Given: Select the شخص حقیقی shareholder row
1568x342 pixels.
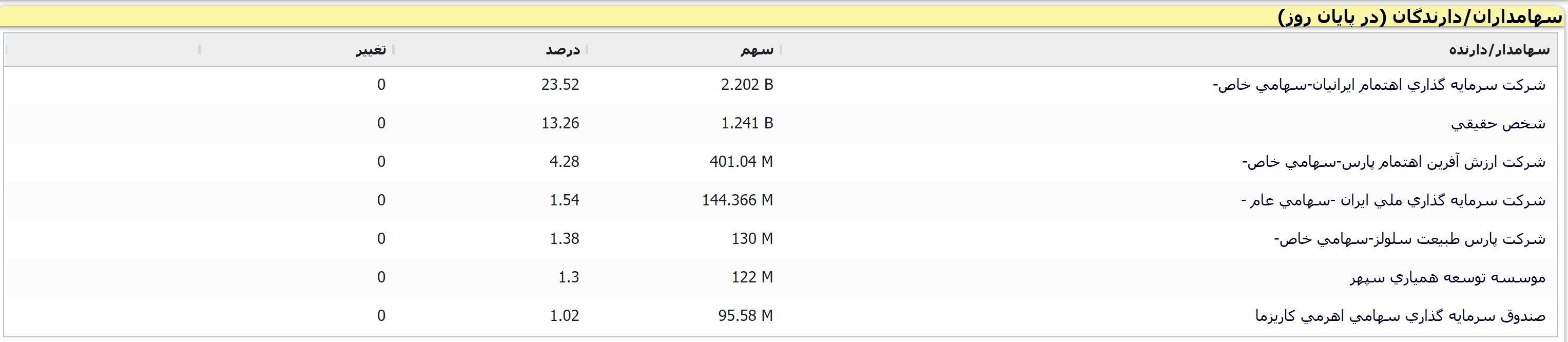Looking at the screenshot, I should pyautogui.click(x=1497, y=124).
